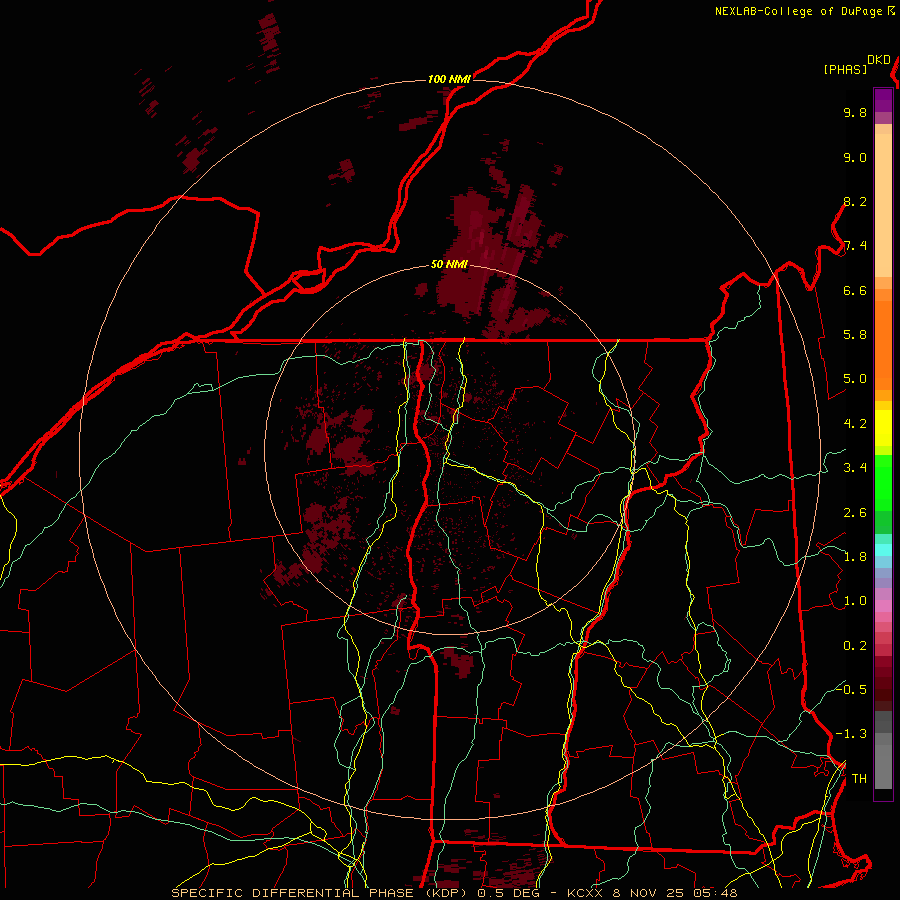Pick the orange color bar segment
Viewport: 900px width, 900px height.
(x=883, y=346)
